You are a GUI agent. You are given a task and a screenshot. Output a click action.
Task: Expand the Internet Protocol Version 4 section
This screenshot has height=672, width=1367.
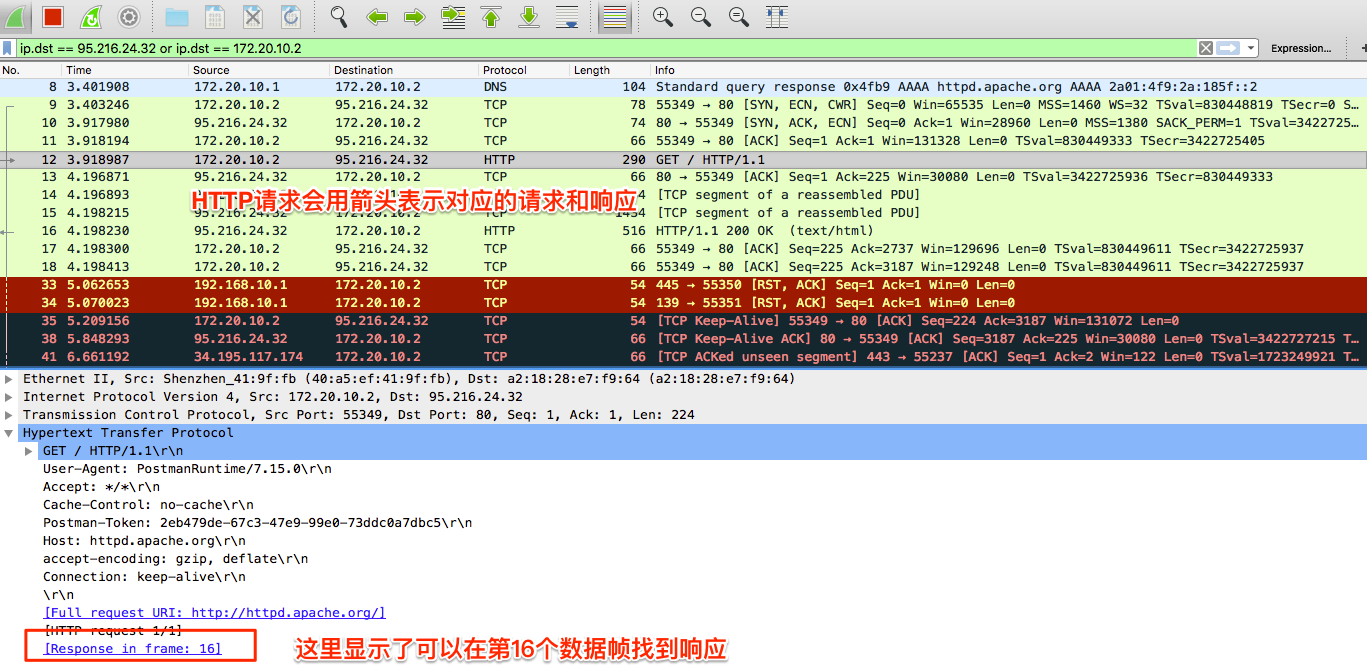8,396
